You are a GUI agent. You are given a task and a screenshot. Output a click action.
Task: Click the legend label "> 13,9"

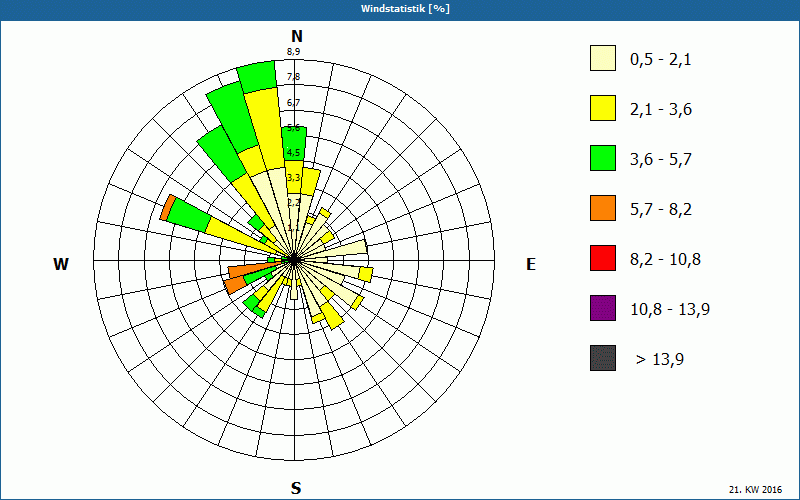pos(660,360)
